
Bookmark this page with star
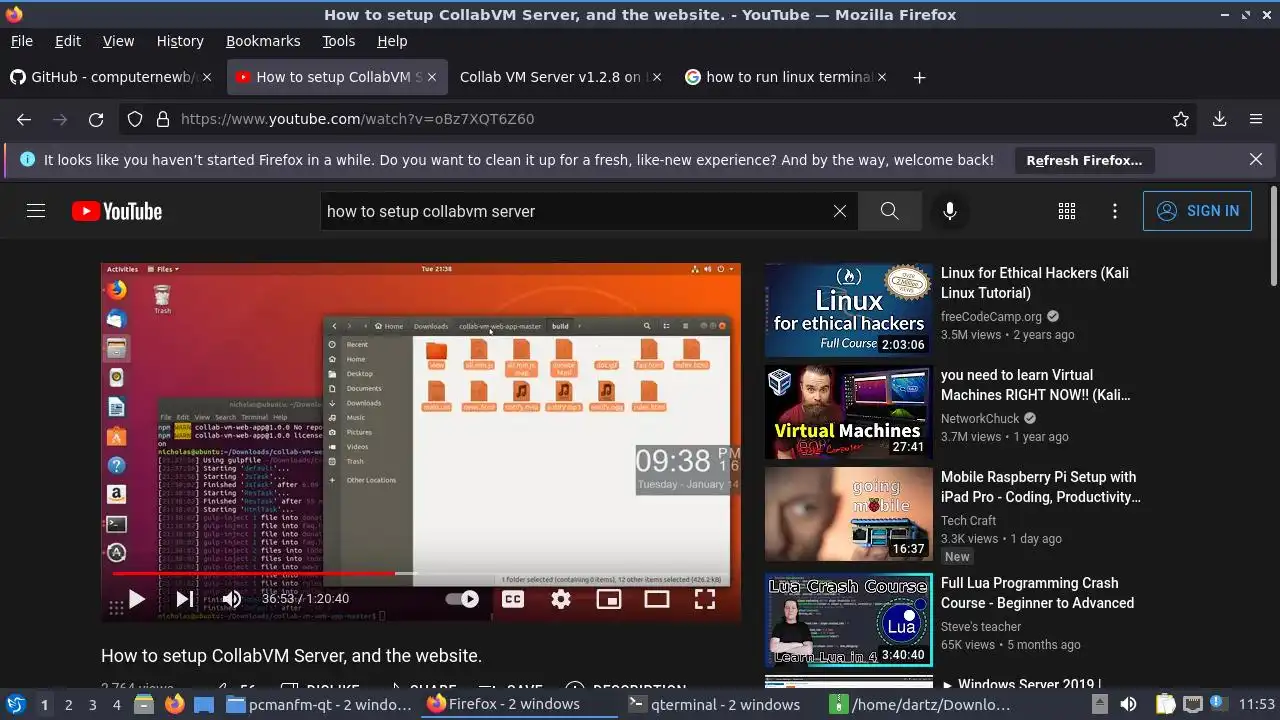pyautogui.click(x=1181, y=119)
